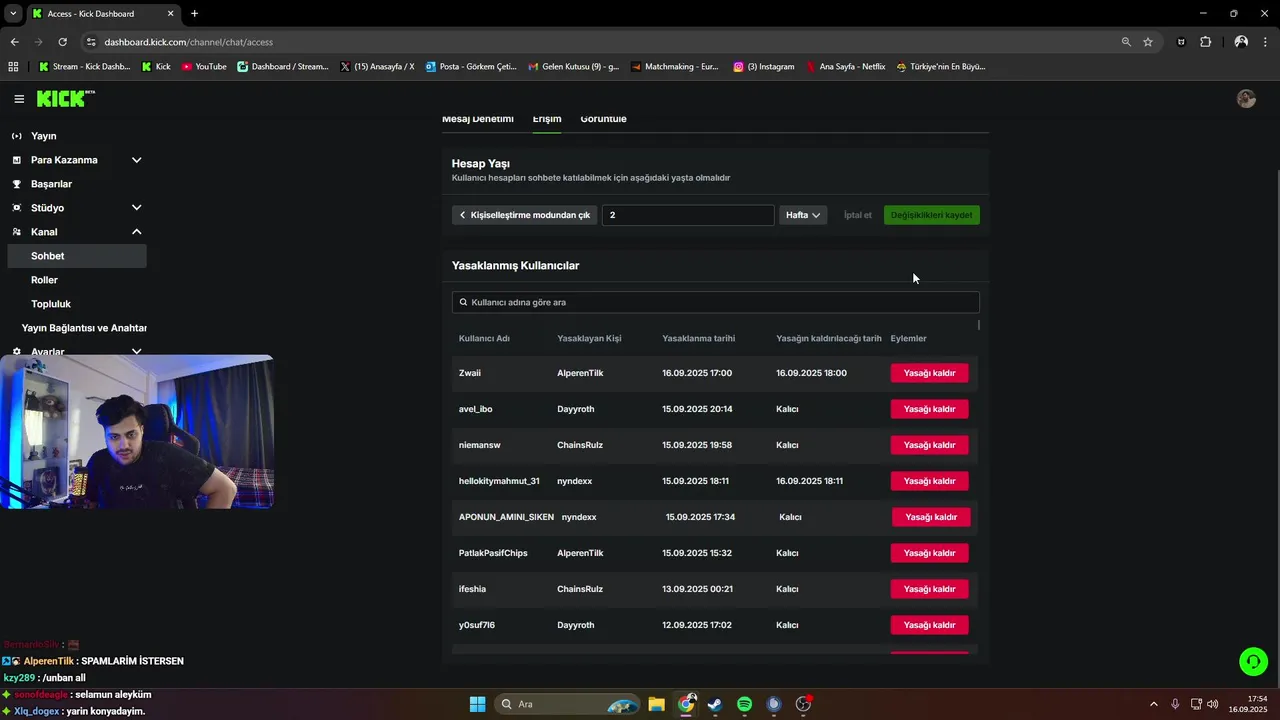The image size is (1280, 720).
Task: Unban PatlakPasifChips with Yasağı kaldır
Action: coord(930,553)
